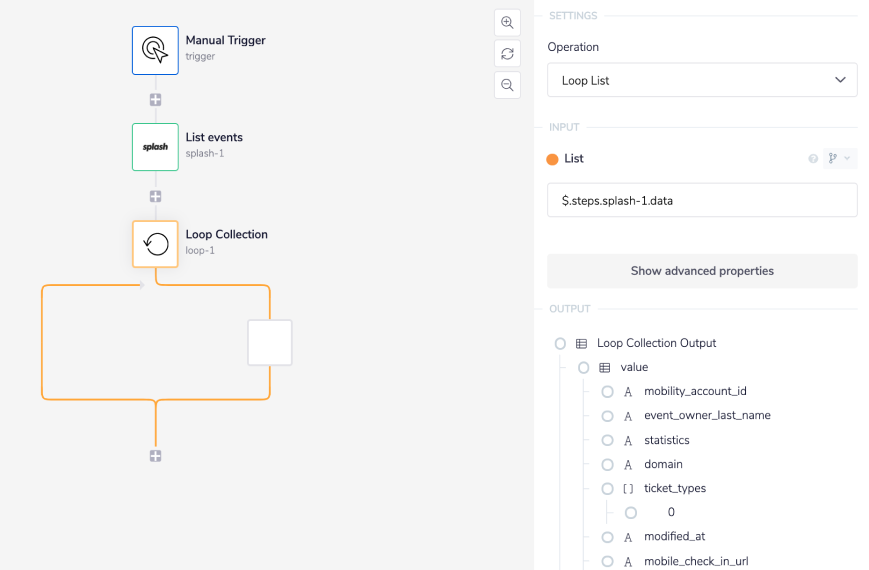
Task: Click the zoom in magnifier icon
Action: pos(507,23)
